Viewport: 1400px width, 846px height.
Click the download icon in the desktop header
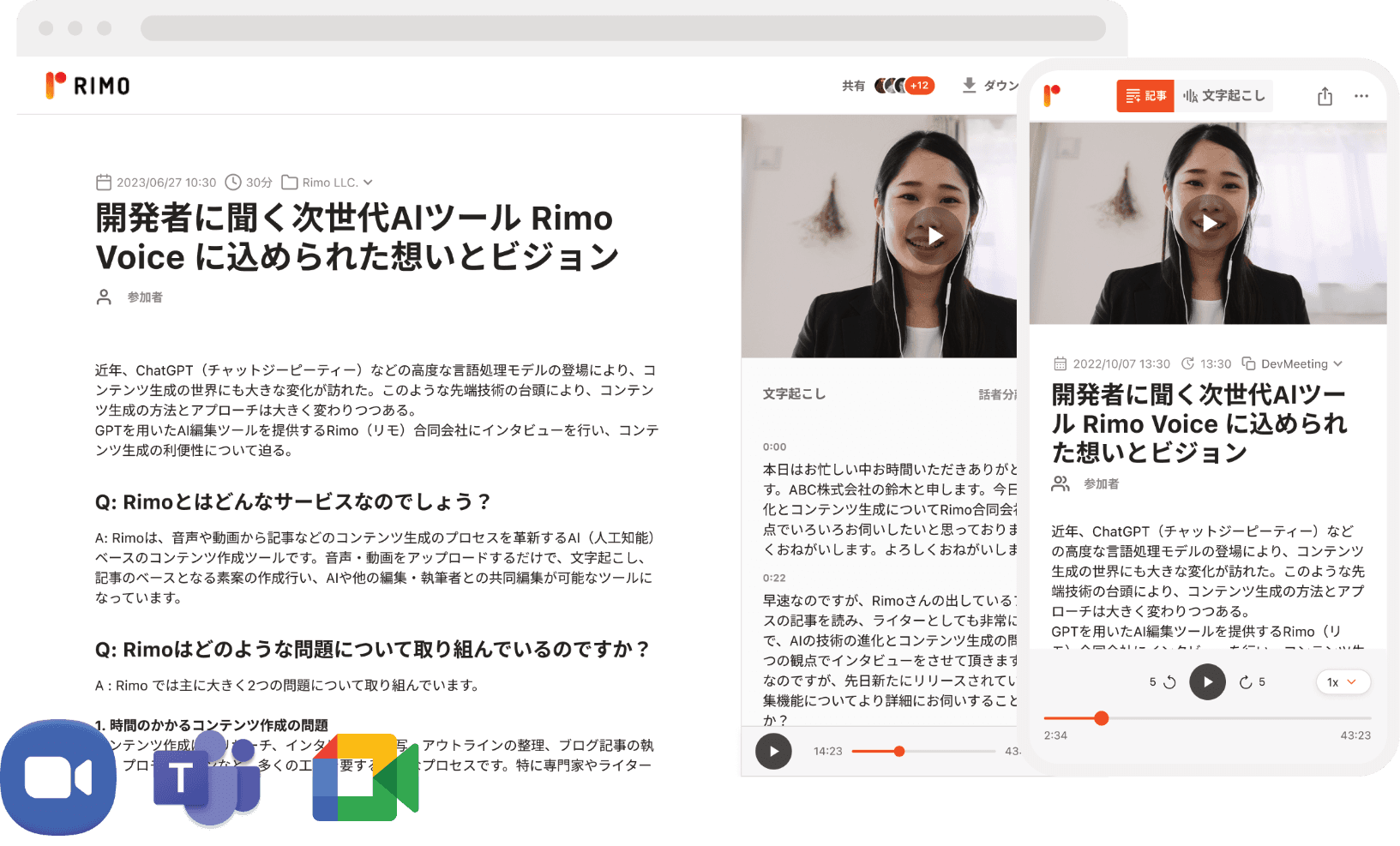pos(969,85)
